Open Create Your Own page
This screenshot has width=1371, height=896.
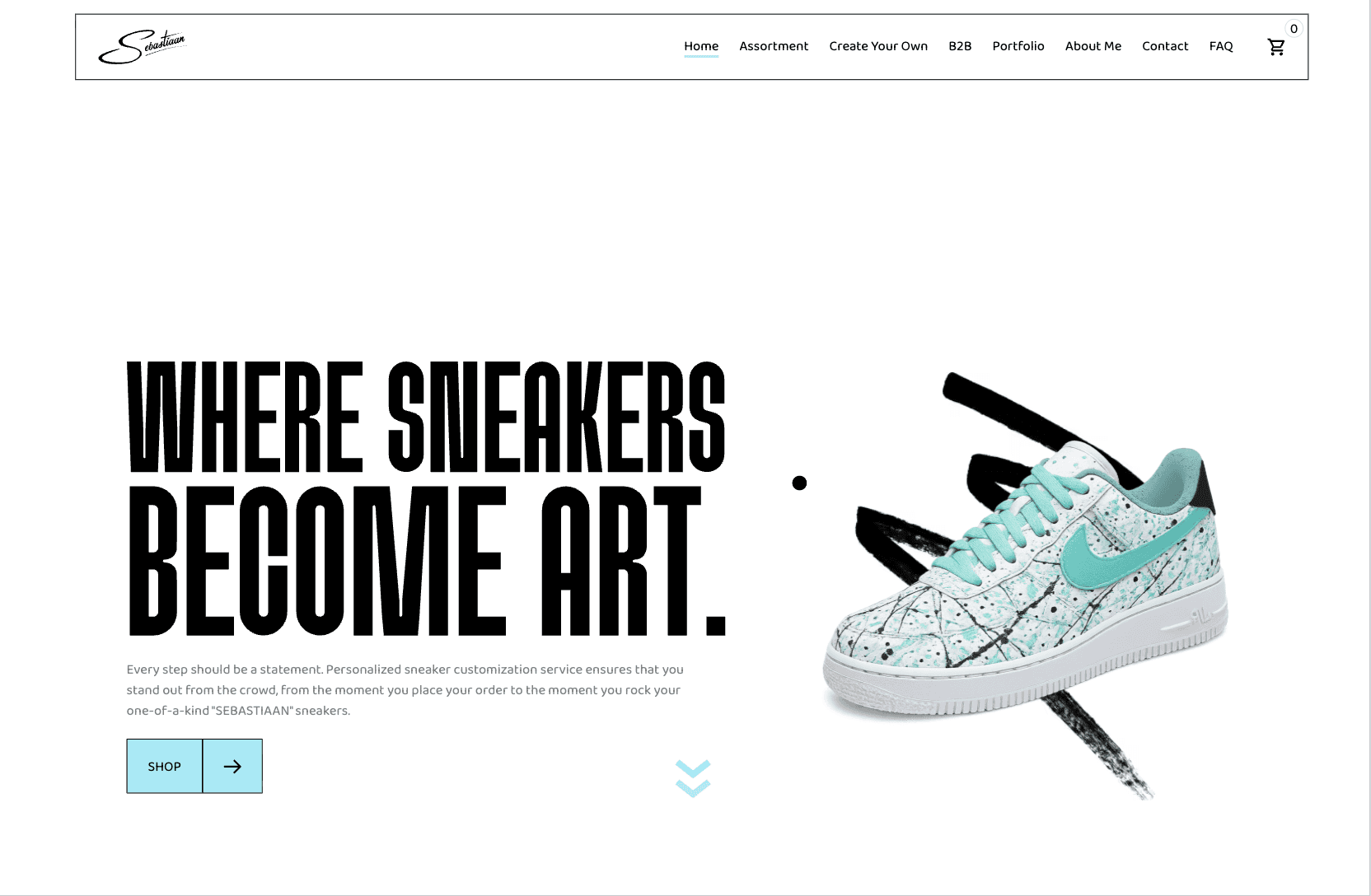tap(878, 46)
